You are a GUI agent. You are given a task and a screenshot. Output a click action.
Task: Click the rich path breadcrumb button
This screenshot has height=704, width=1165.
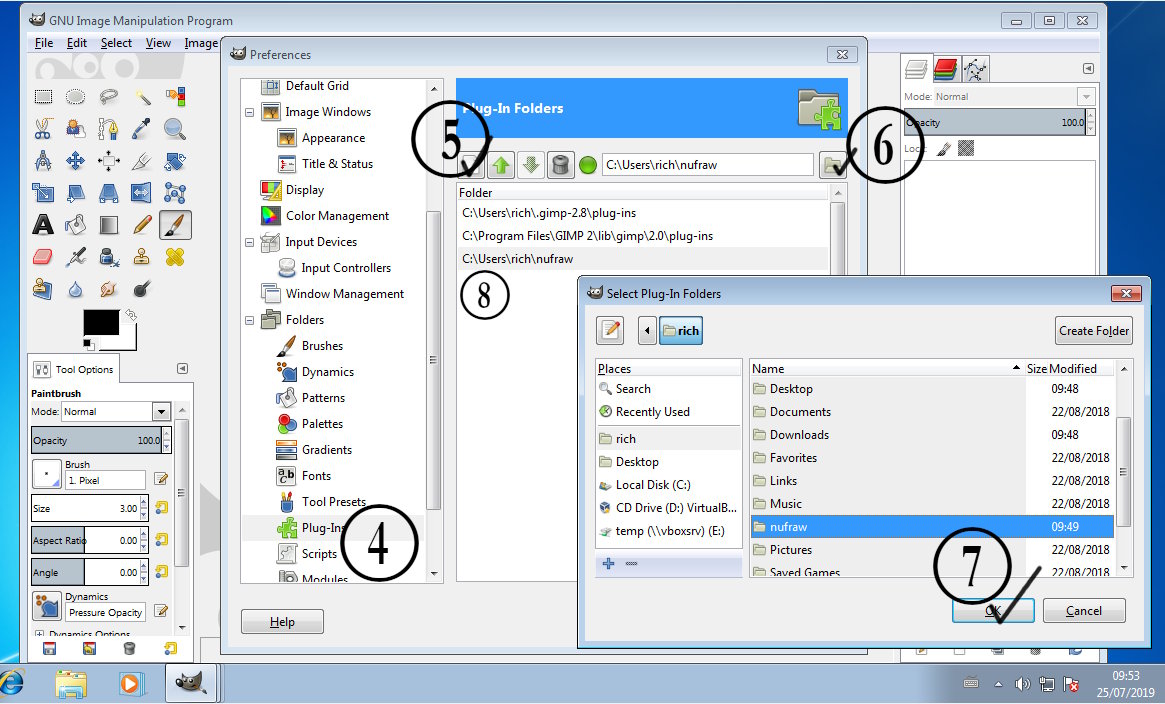pos(681,330)
